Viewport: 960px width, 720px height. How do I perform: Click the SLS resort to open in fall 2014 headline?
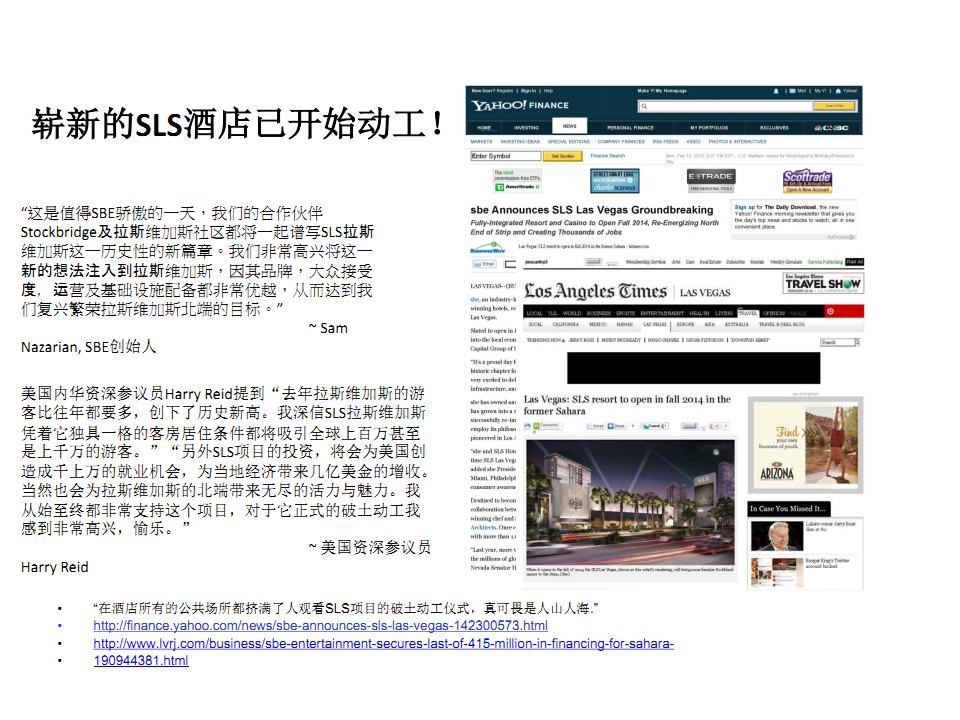point(627,405)
